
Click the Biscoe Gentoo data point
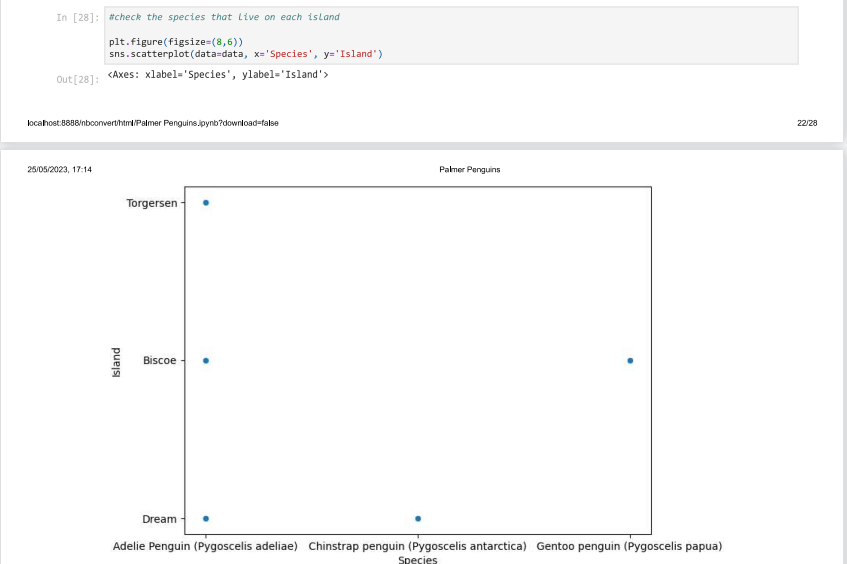(x=630, y=360)
